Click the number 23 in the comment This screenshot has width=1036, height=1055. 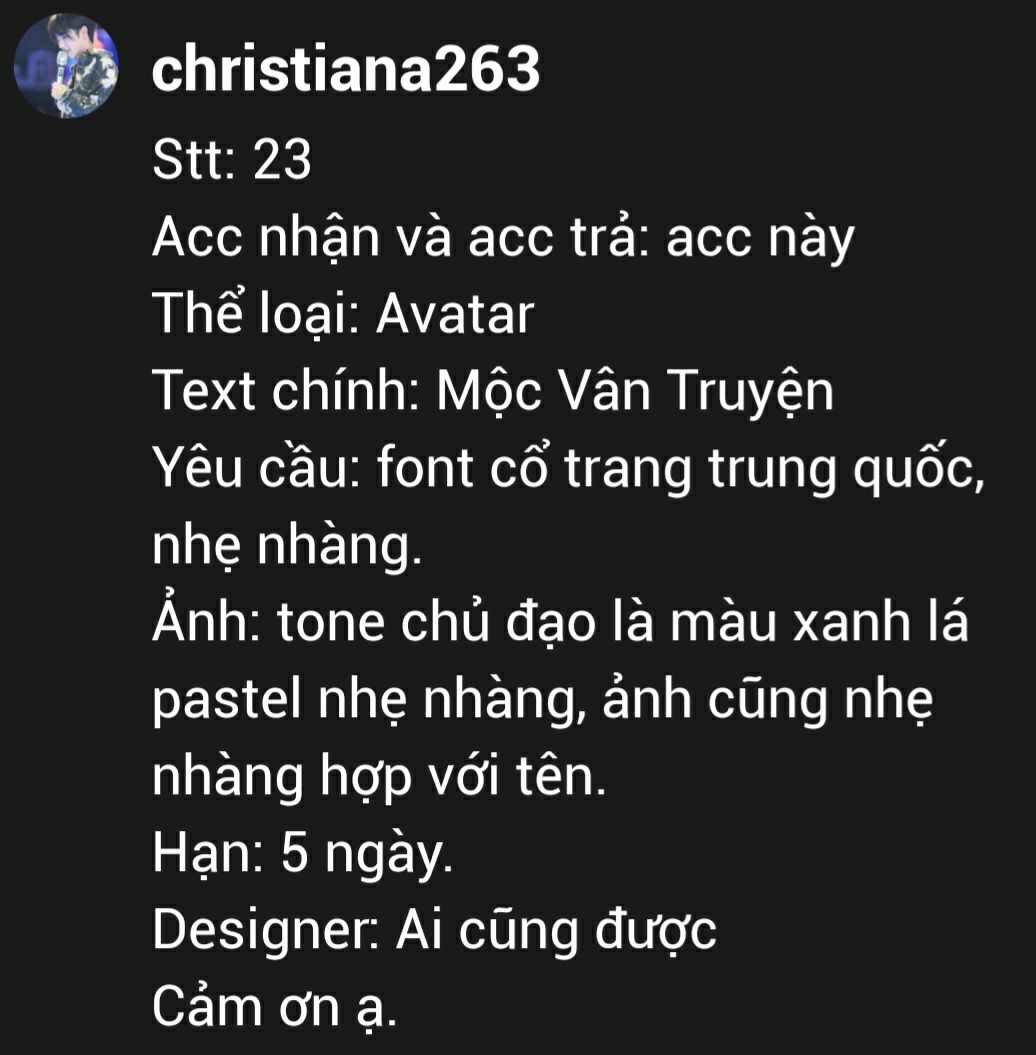[283, 160]
